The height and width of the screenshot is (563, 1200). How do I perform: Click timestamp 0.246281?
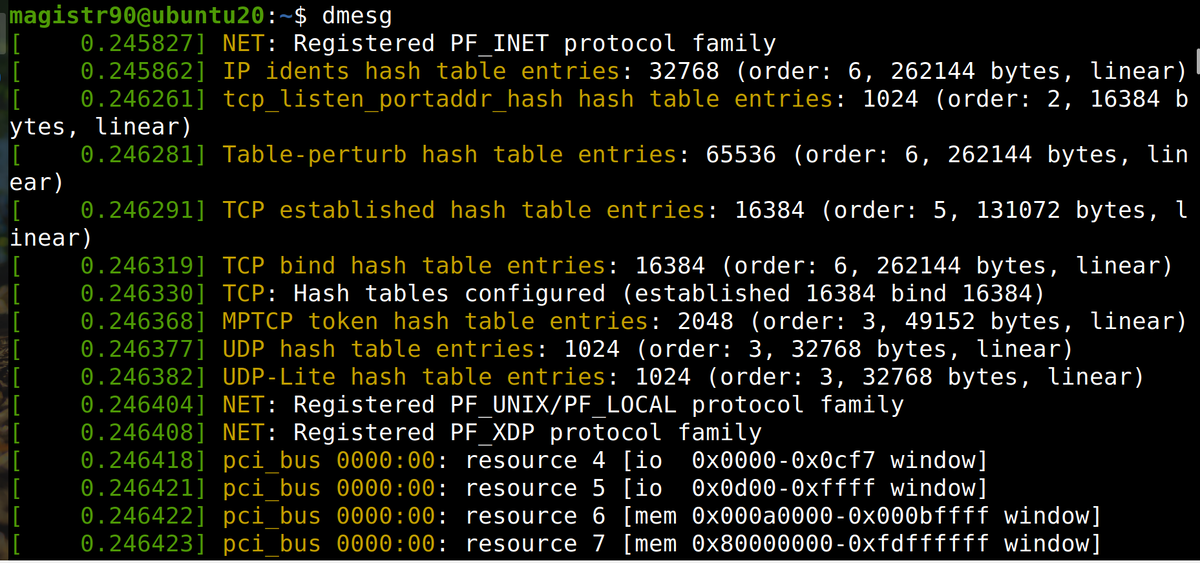point(136,155)
